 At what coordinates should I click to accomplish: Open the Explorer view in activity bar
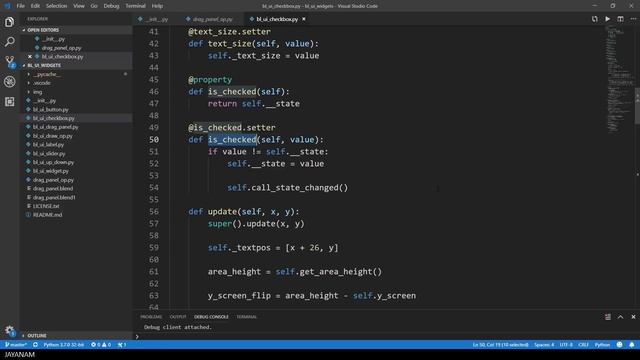click(x=9, y=22)
